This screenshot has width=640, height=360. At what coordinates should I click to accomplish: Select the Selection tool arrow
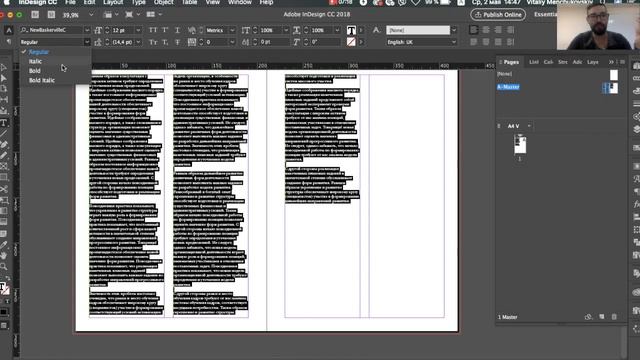click(4, 67)
